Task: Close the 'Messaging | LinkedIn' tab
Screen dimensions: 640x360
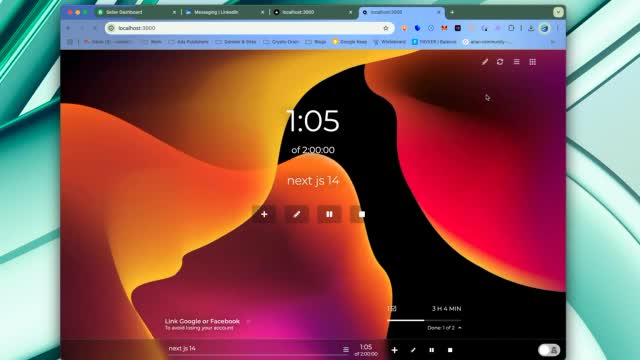Action: pyautogui.click(x=262, y=12)
